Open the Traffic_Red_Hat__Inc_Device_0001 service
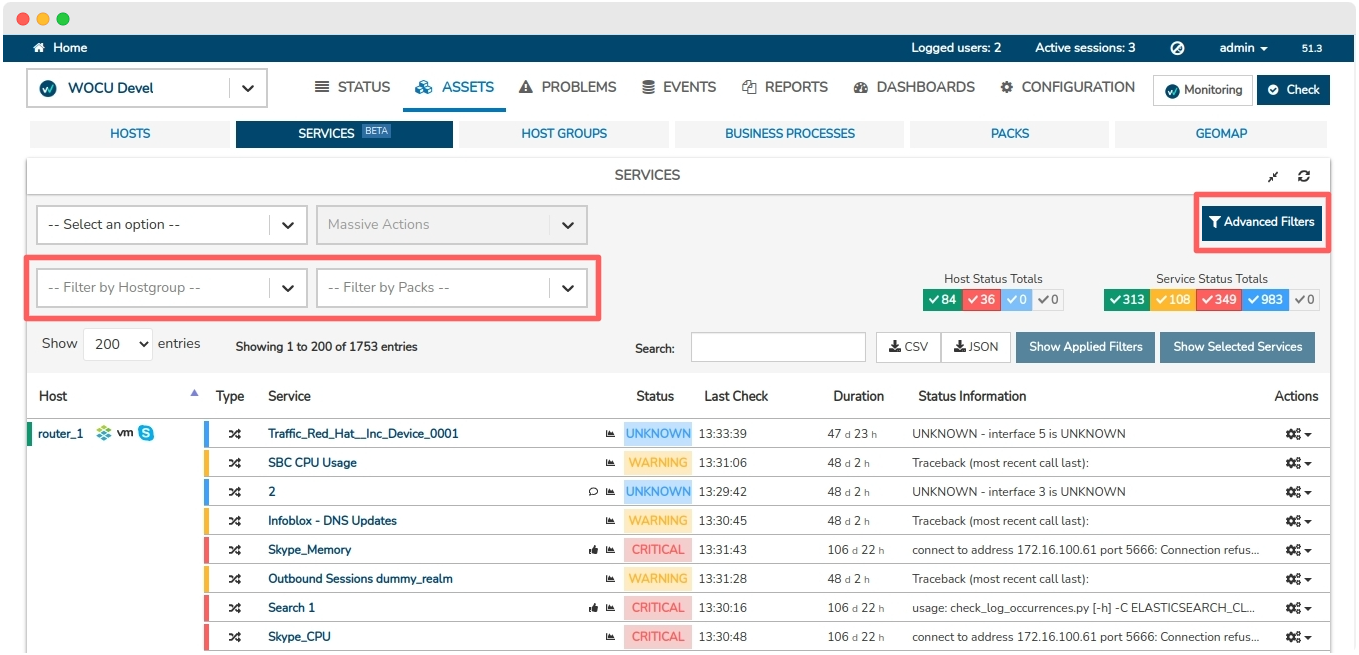The height and width of the screenshot is (655, 1359). [363, 434]
